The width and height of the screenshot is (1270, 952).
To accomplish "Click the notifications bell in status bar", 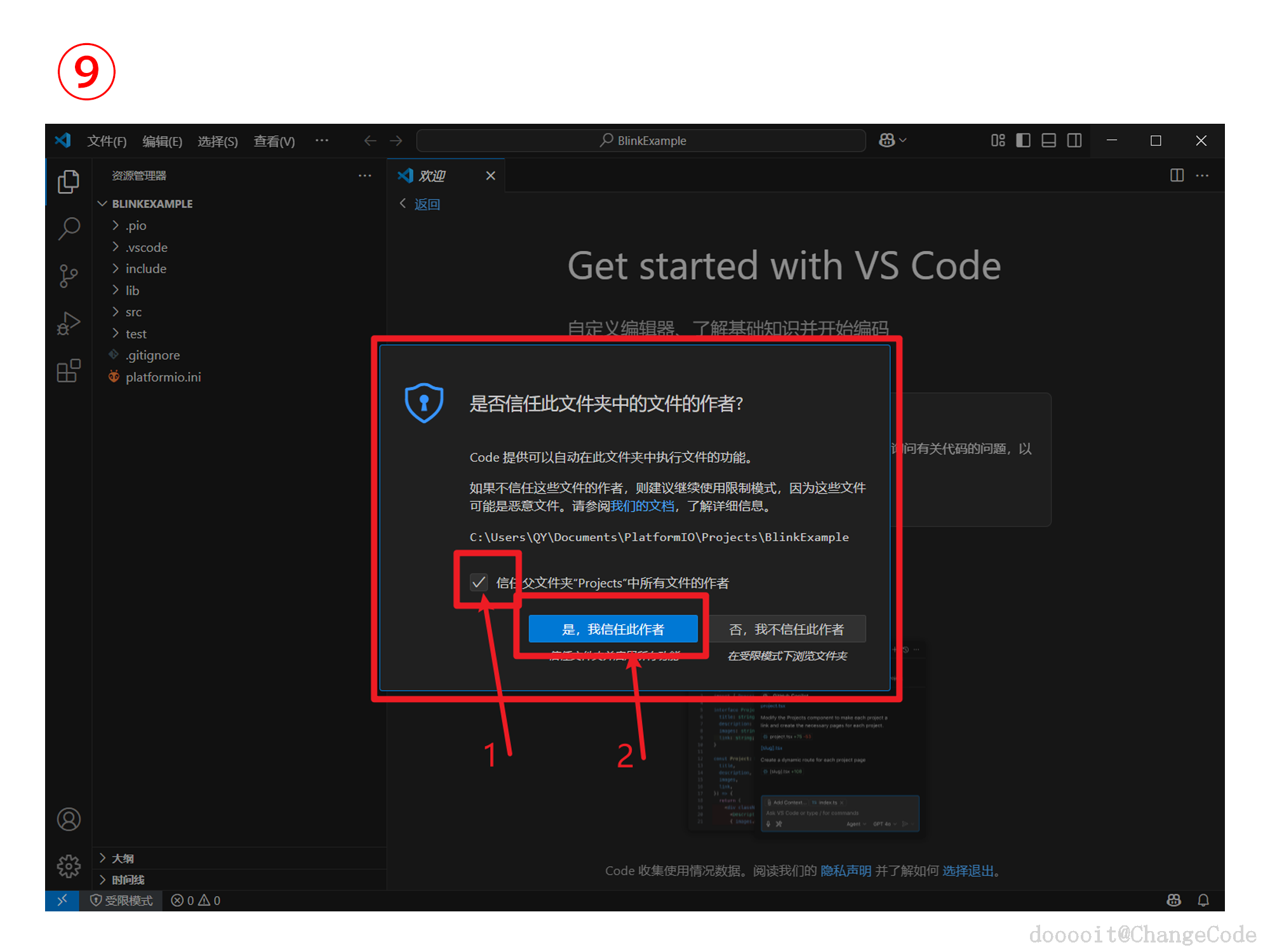I will (1203, 900).
